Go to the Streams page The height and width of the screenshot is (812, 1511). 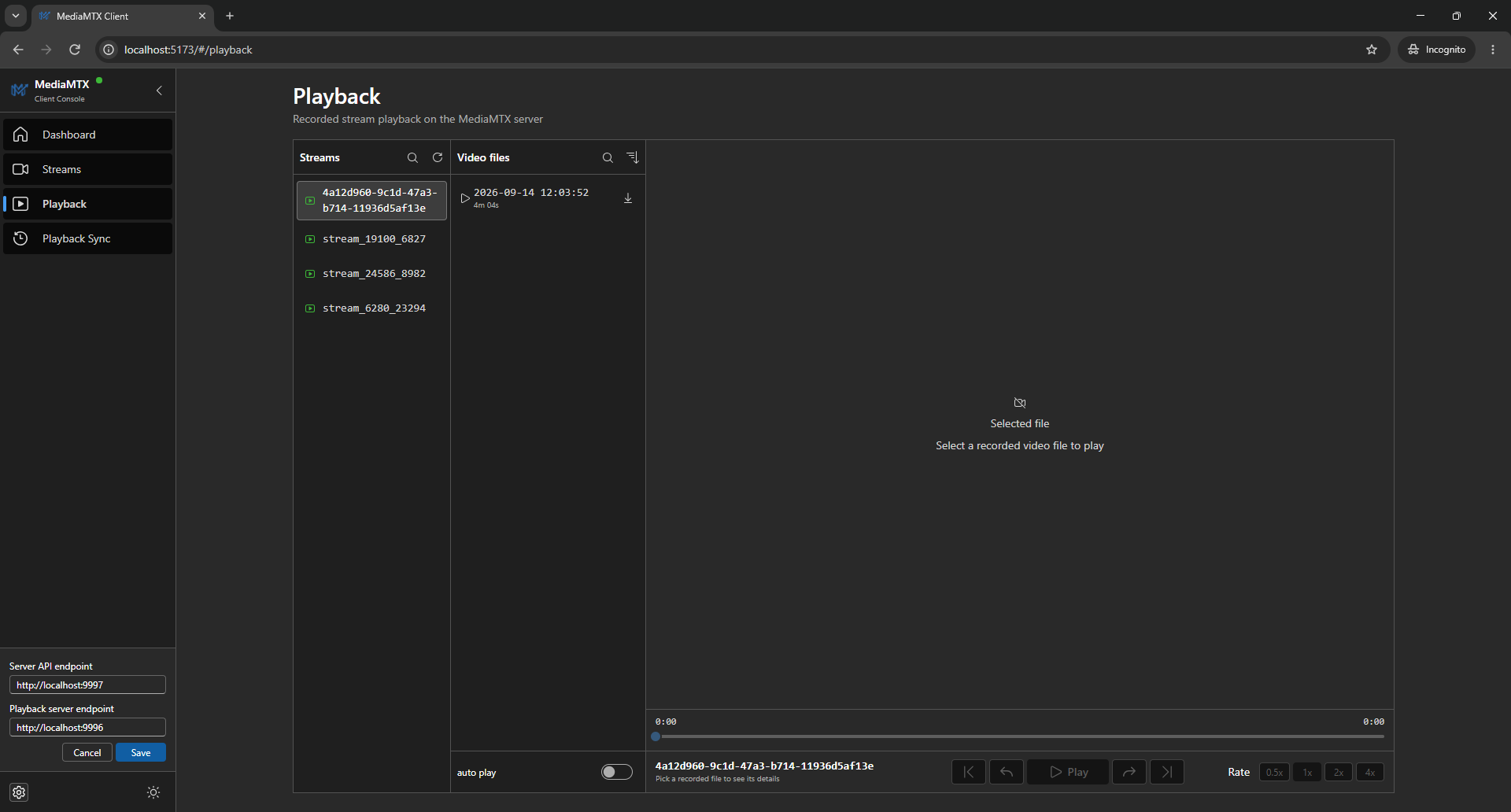point(87,169)
